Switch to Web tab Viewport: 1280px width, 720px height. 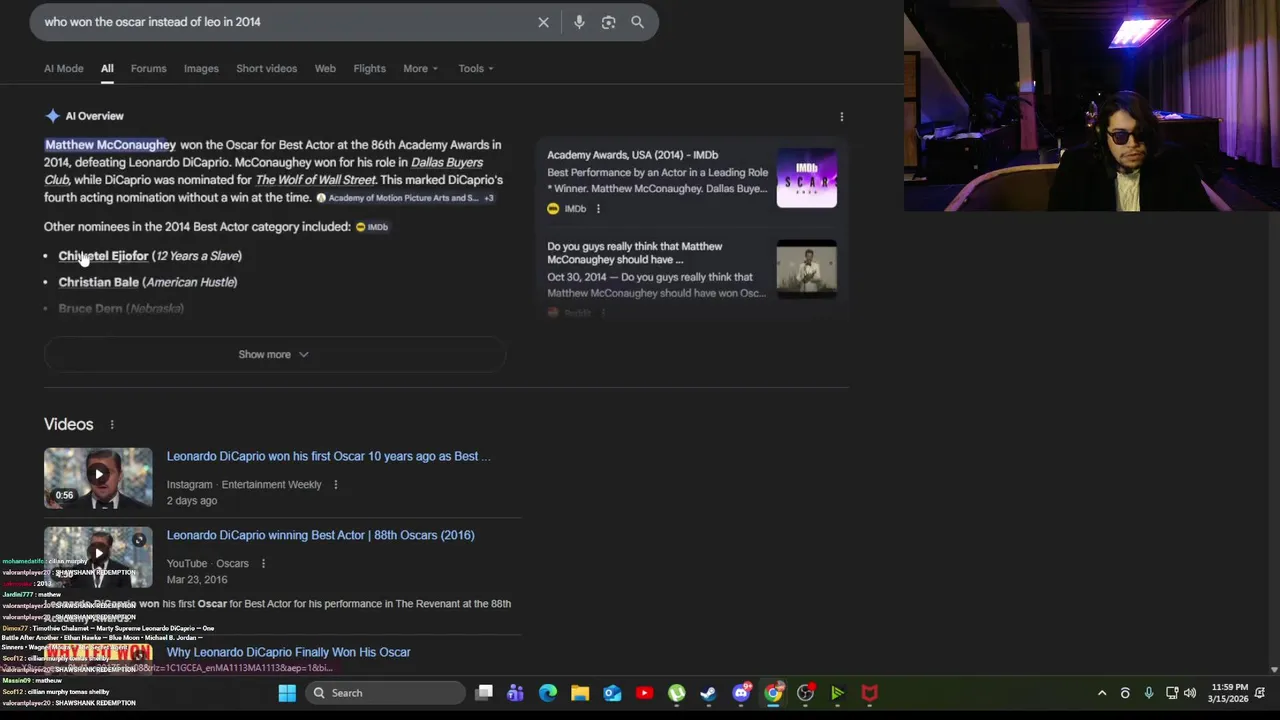pos(325,69)
